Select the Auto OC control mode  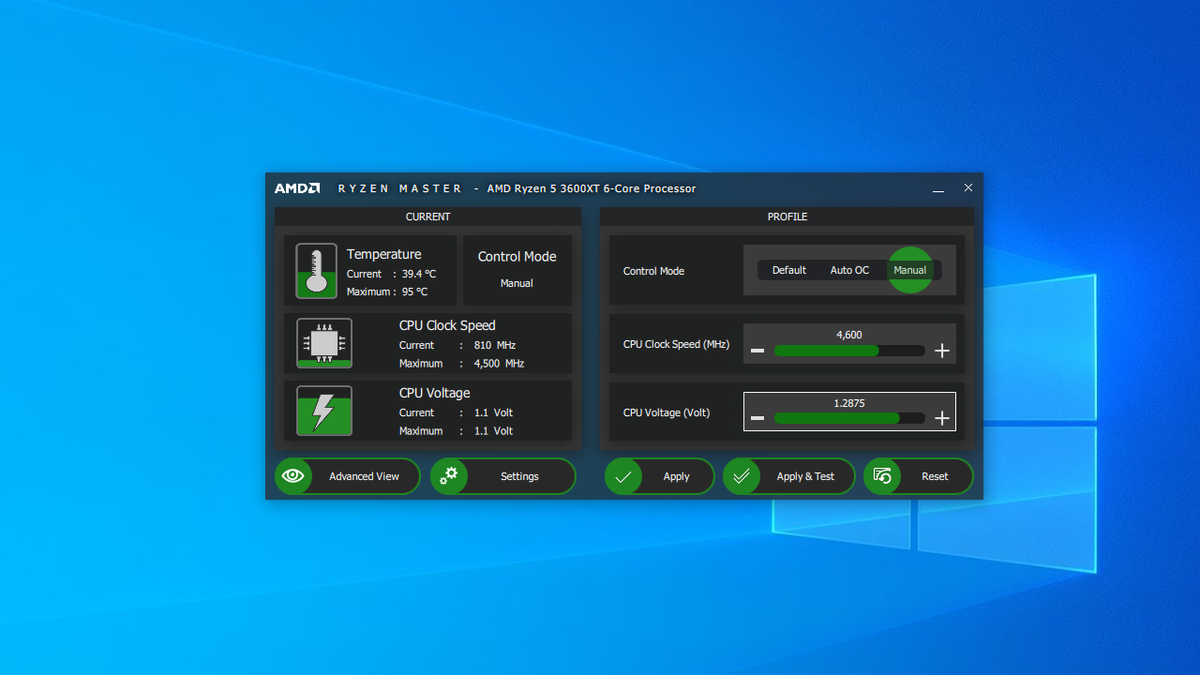850,270
